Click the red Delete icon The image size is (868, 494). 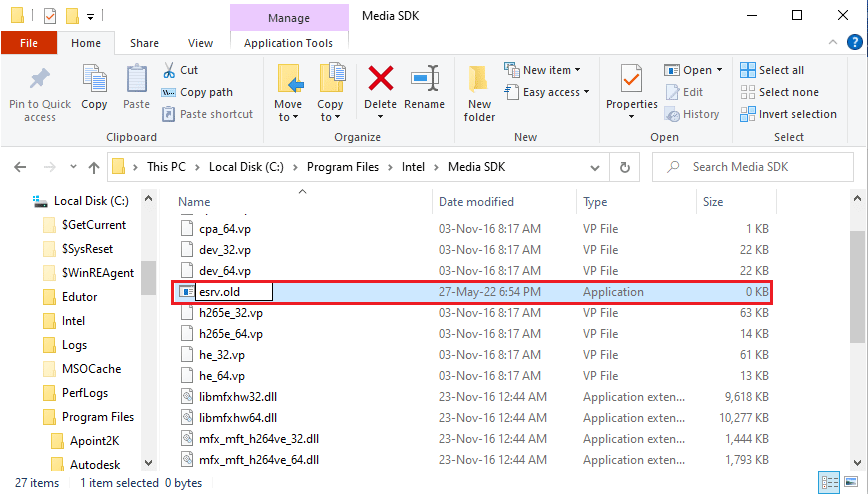[380, 78]
